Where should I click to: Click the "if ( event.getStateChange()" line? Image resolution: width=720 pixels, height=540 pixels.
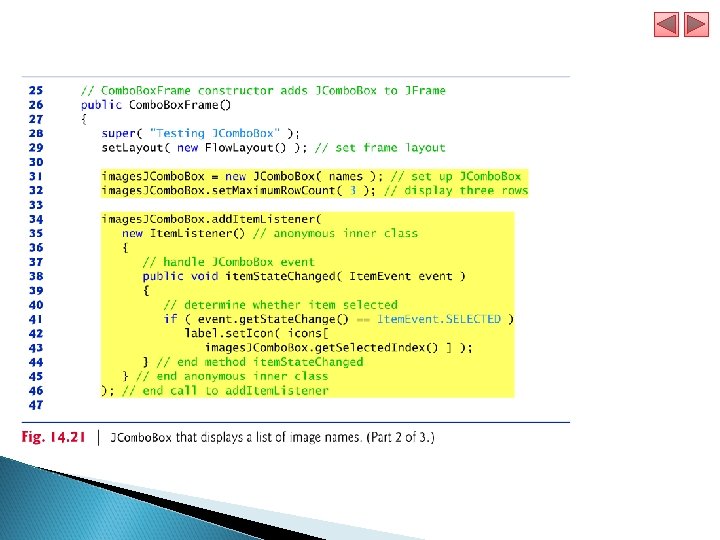(x=338, y=319)
